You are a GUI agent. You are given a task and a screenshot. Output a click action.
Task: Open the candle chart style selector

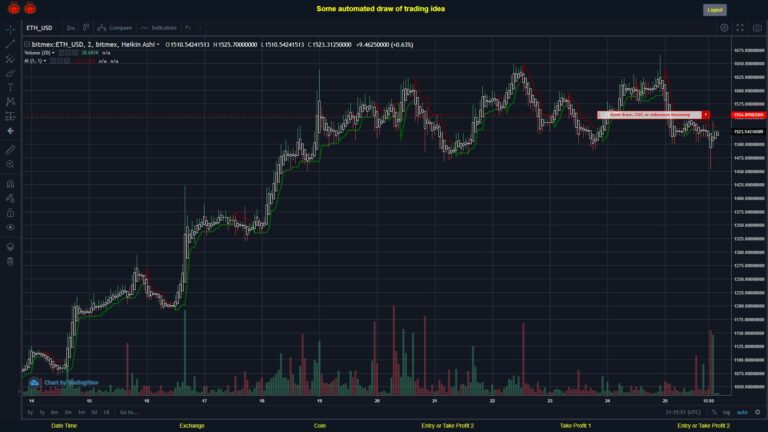[x=86, y=27]
